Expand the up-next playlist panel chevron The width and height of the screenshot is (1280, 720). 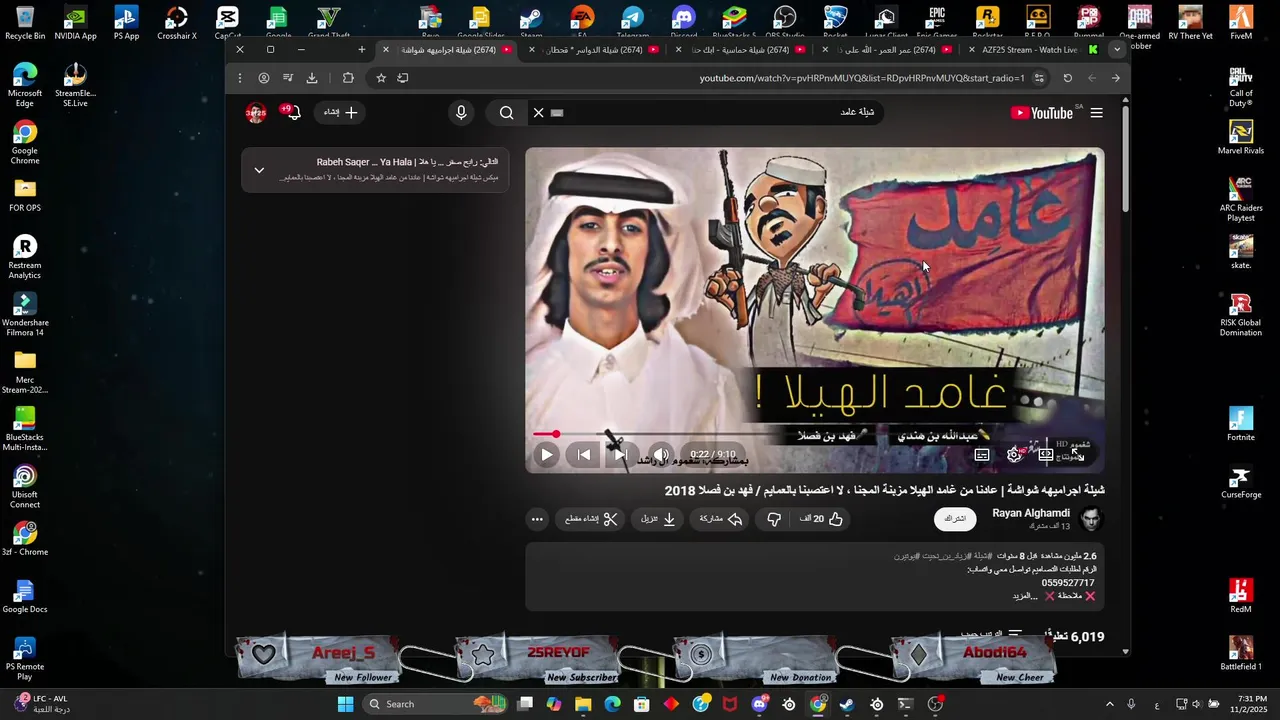tap(259, 170)
